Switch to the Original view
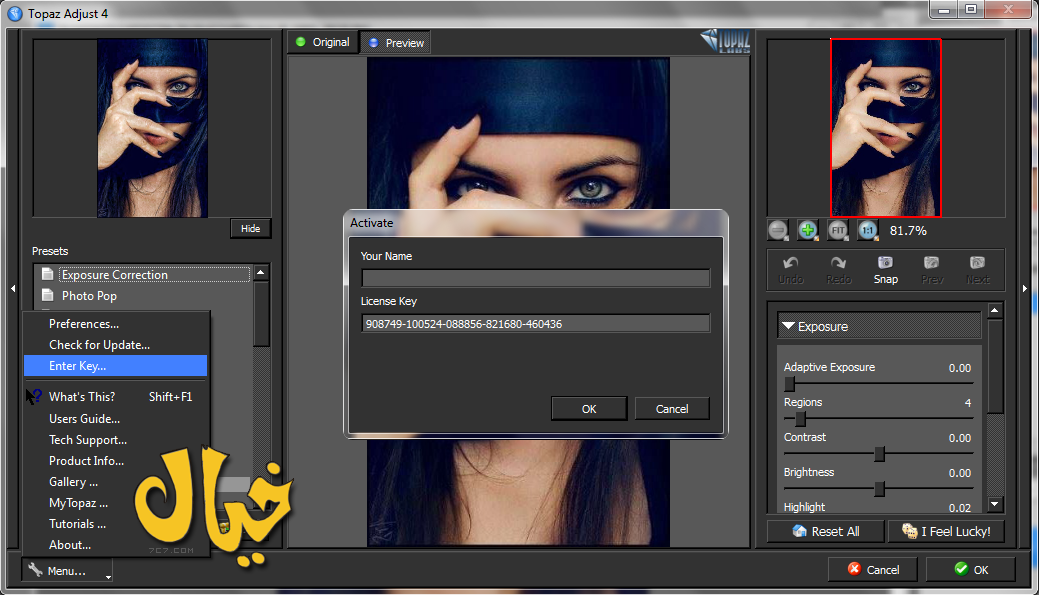1039x595 pixels. [323, 42]
